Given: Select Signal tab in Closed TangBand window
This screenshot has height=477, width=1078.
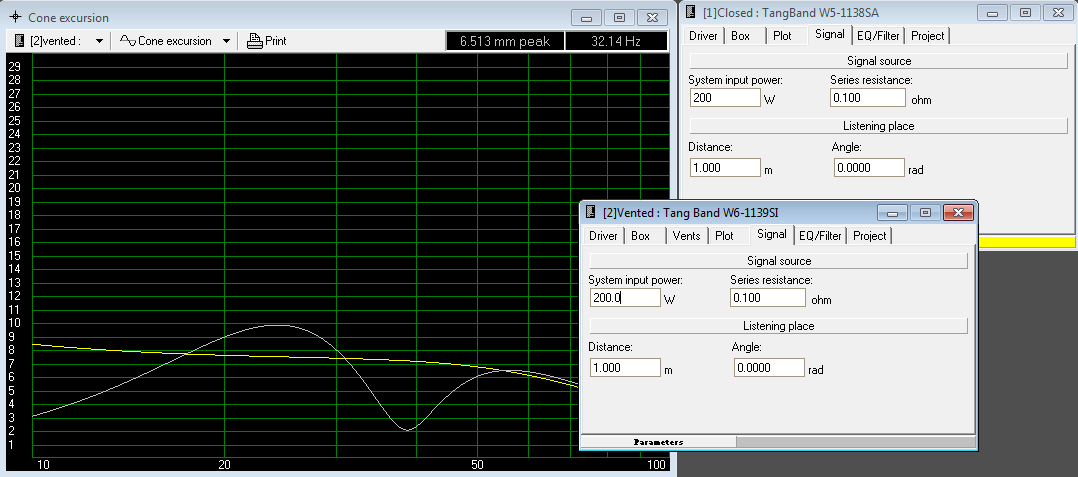Looking at the screenshot, I should coord(830,34).
